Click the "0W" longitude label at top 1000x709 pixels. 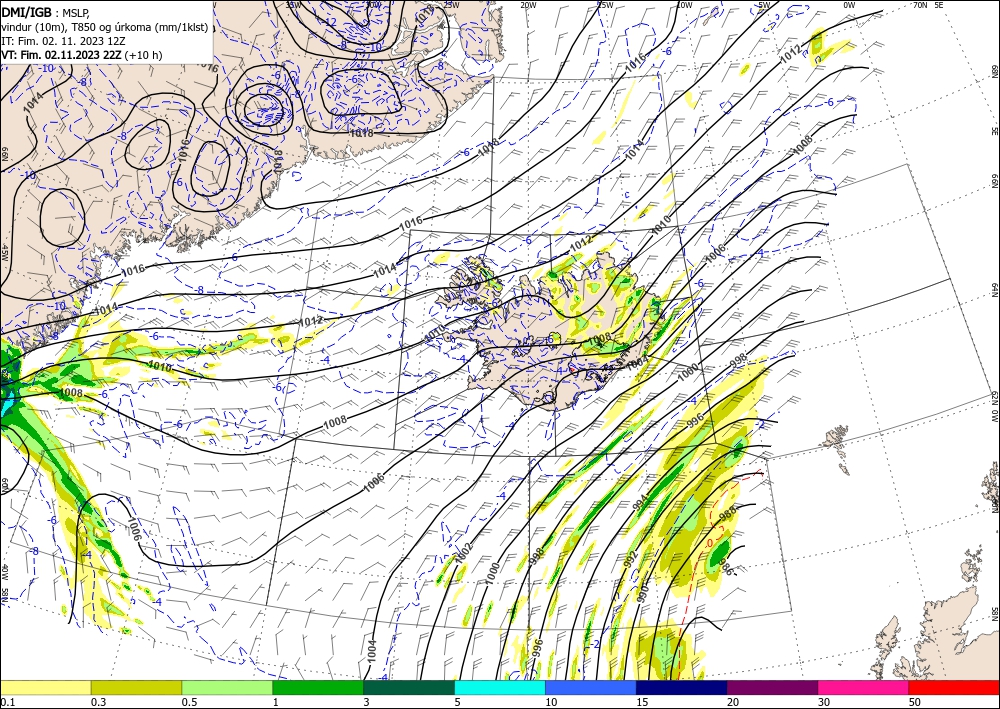pos(849,5)
